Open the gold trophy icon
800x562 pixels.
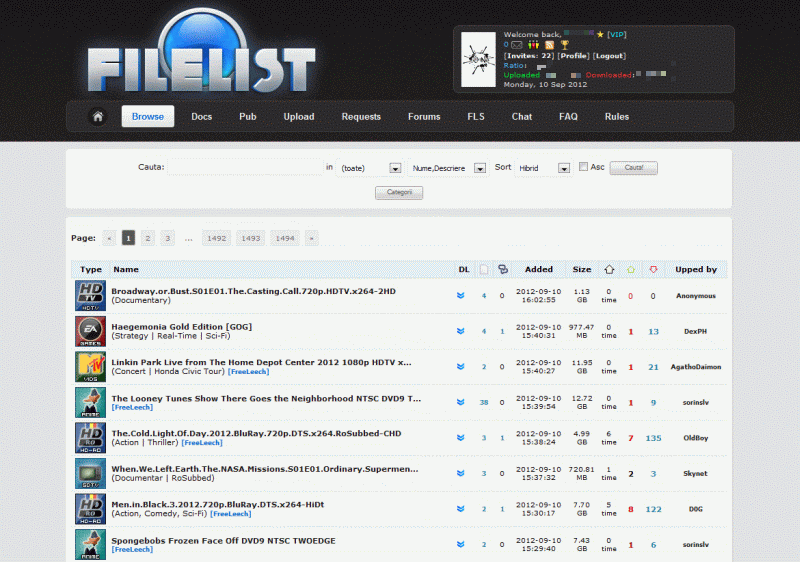click(565, 45)
